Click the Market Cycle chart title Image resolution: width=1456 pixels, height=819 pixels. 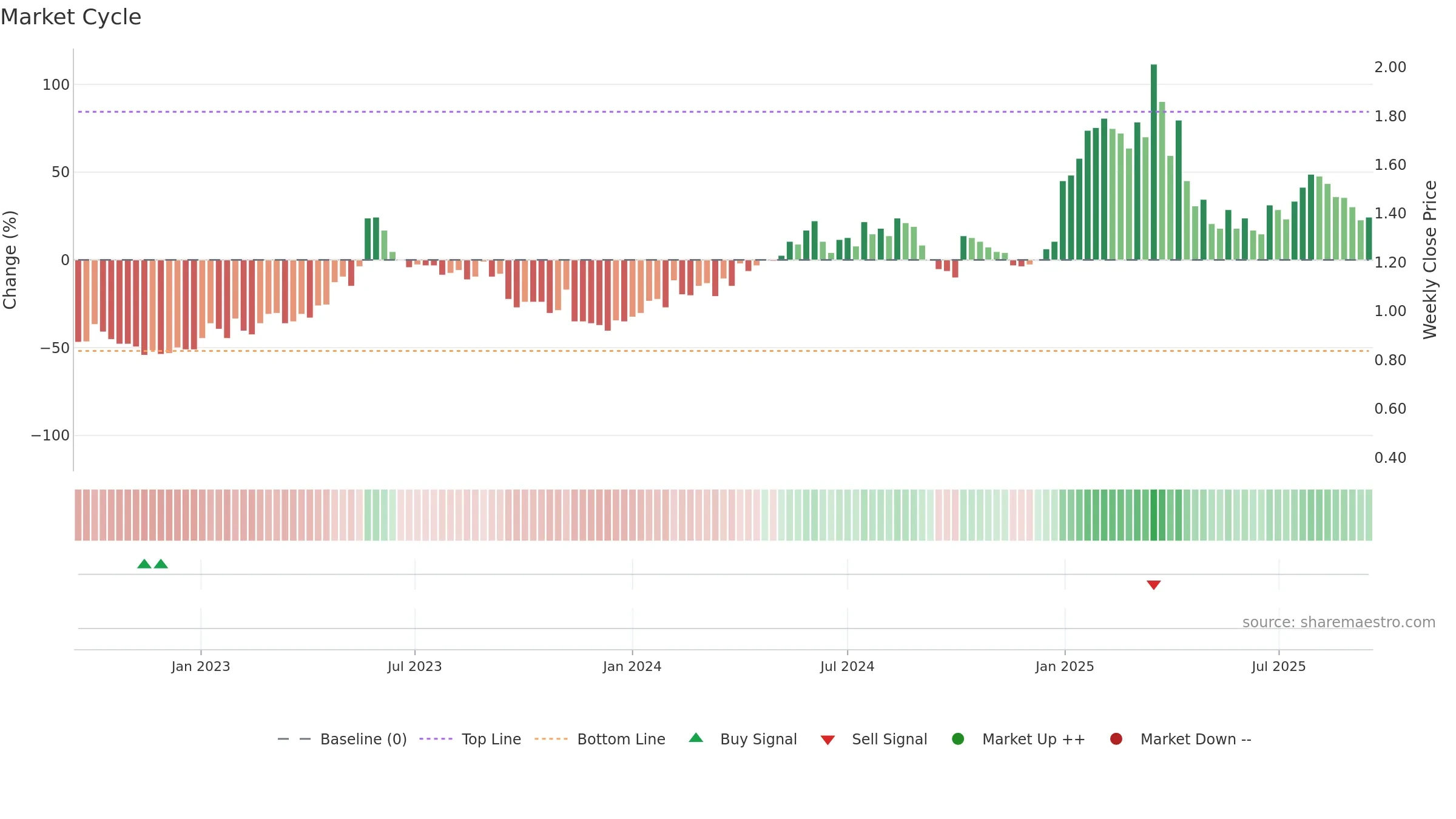click(71, 17)
